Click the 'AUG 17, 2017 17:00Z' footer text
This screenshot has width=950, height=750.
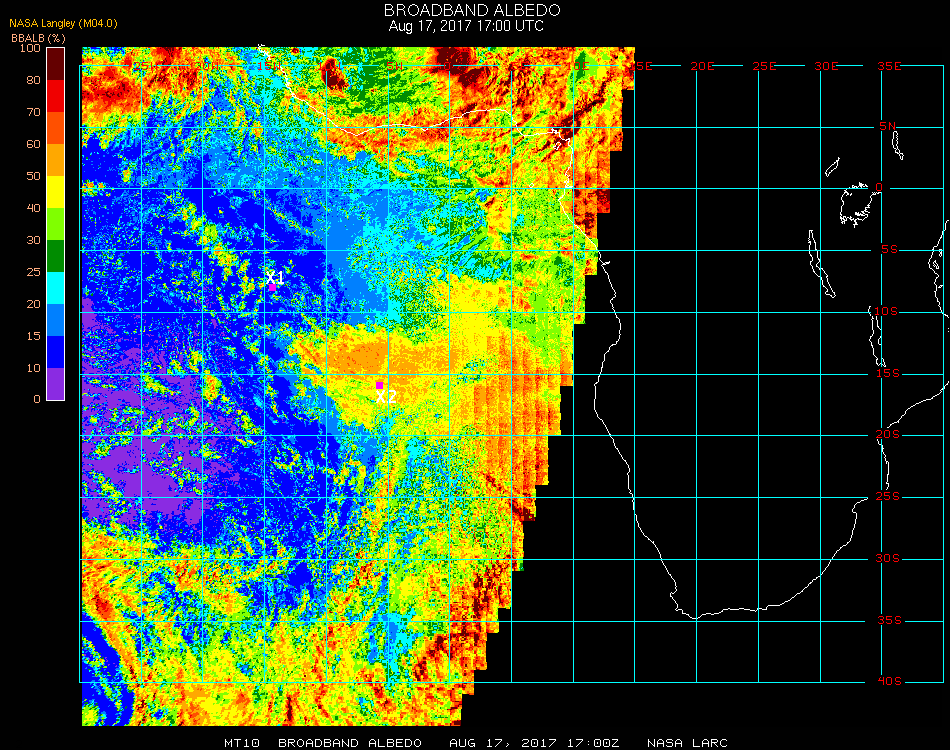pyautogui.click(x=534, y=743)
